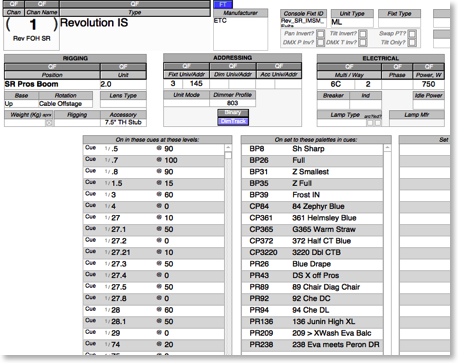Toggle the Tilt Only? checkbox

(412, 42)
